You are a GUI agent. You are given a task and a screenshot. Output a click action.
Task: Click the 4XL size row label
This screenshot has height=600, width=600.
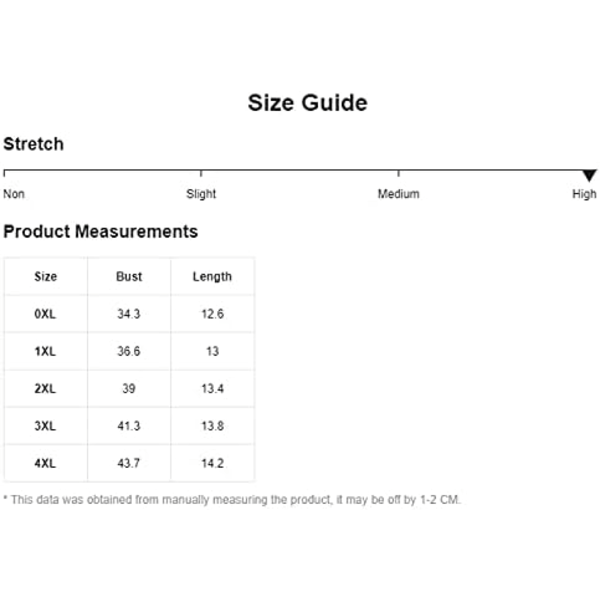(45, 463)
